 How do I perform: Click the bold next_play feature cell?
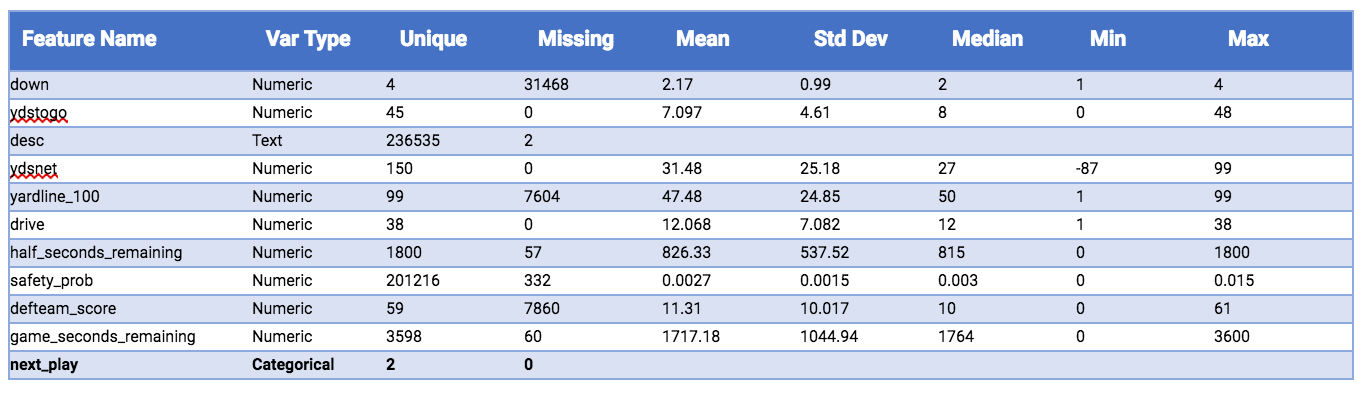point(44,365)
